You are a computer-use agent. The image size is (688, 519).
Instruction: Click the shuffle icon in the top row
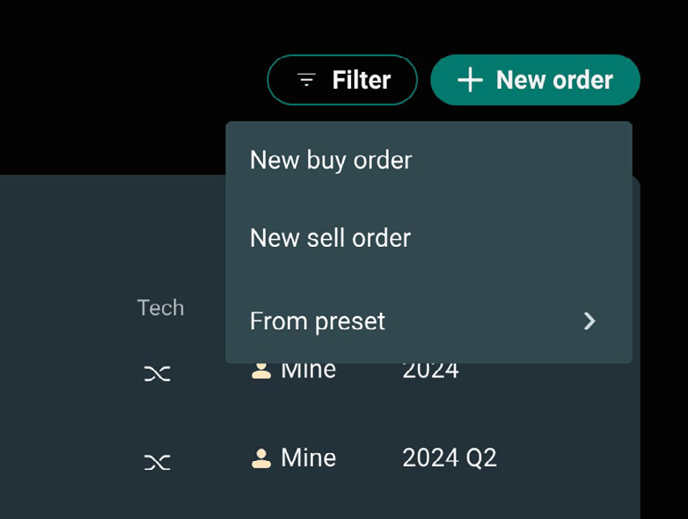tap(157, 374)
